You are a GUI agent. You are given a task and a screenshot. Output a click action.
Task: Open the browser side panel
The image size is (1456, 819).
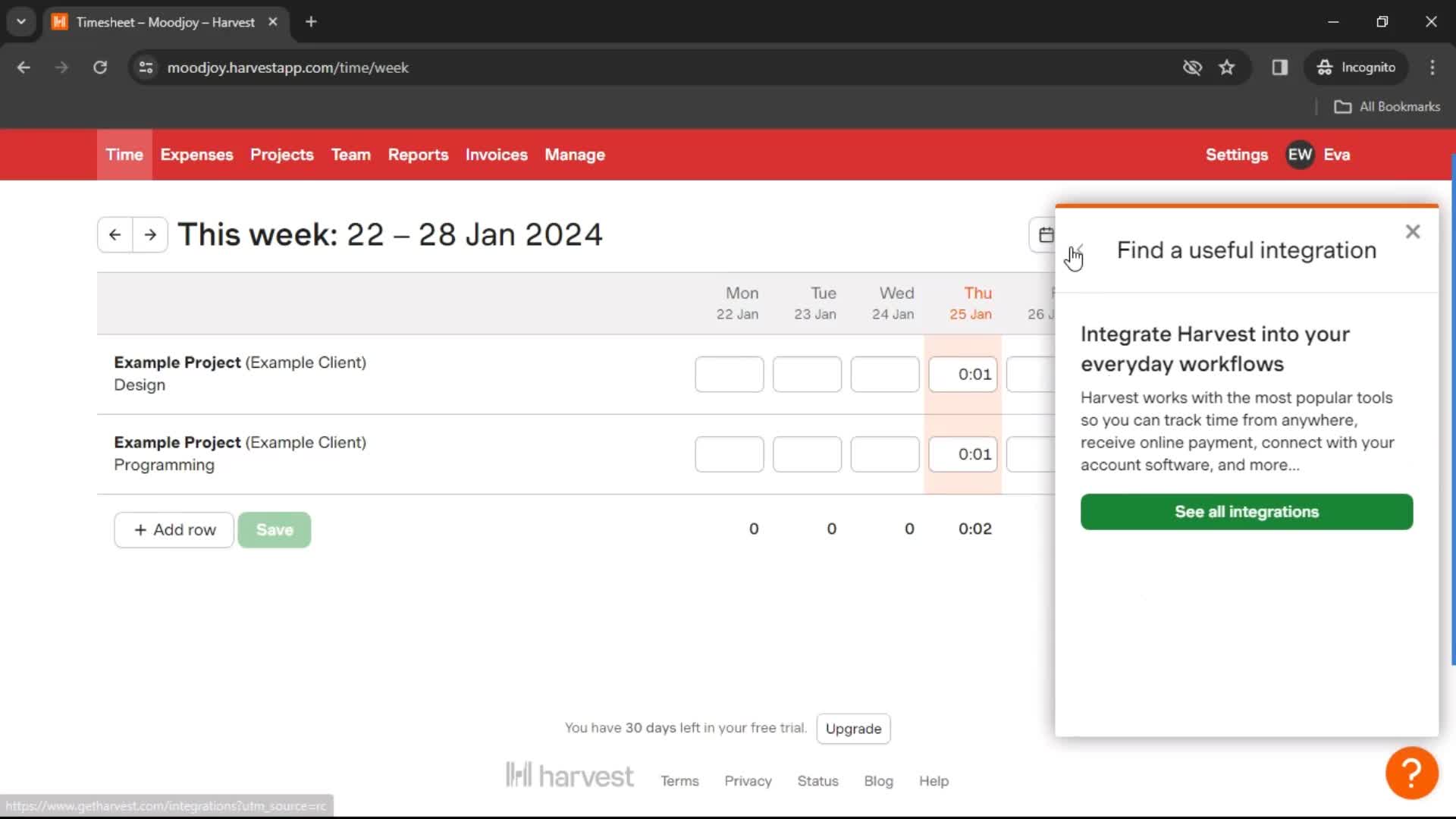(1280, 67)
